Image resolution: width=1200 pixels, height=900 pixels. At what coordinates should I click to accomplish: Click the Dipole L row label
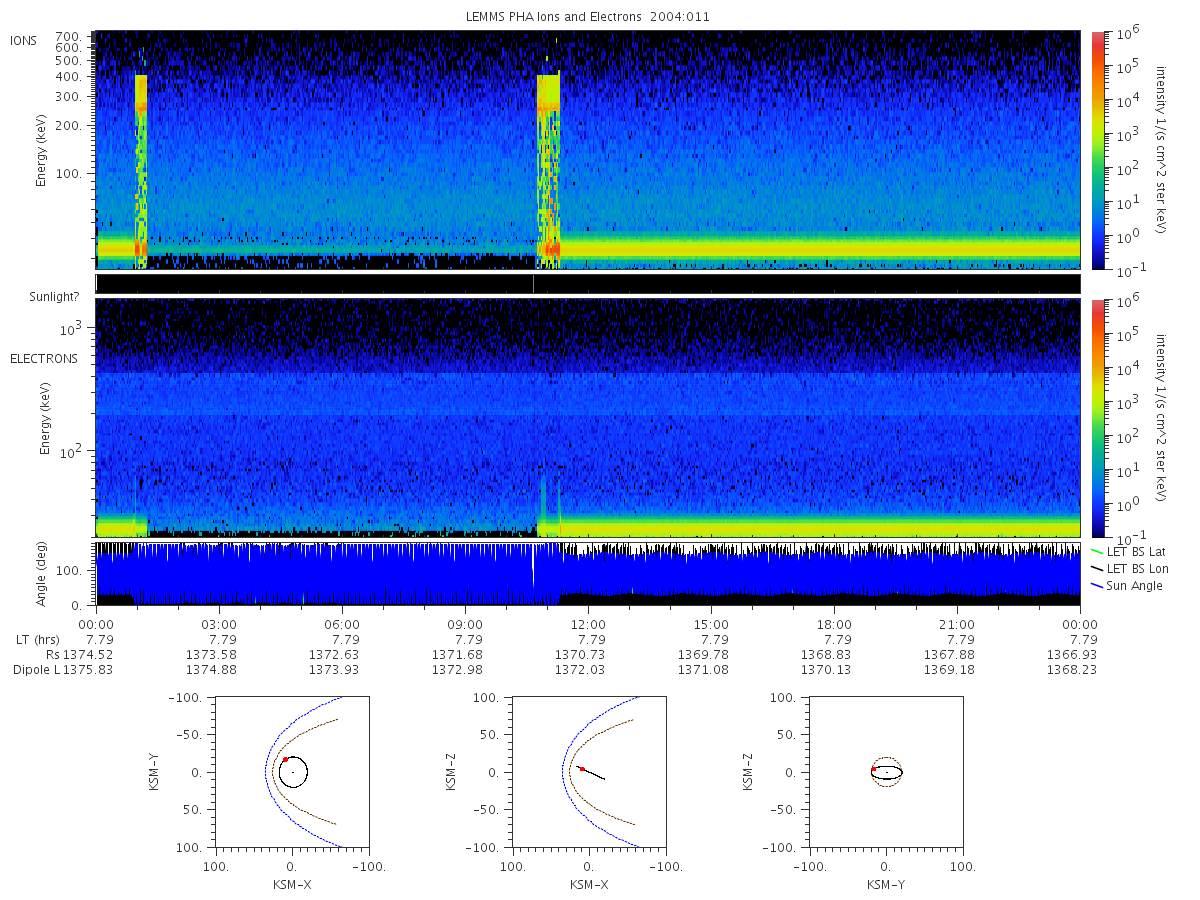[37, 669]
